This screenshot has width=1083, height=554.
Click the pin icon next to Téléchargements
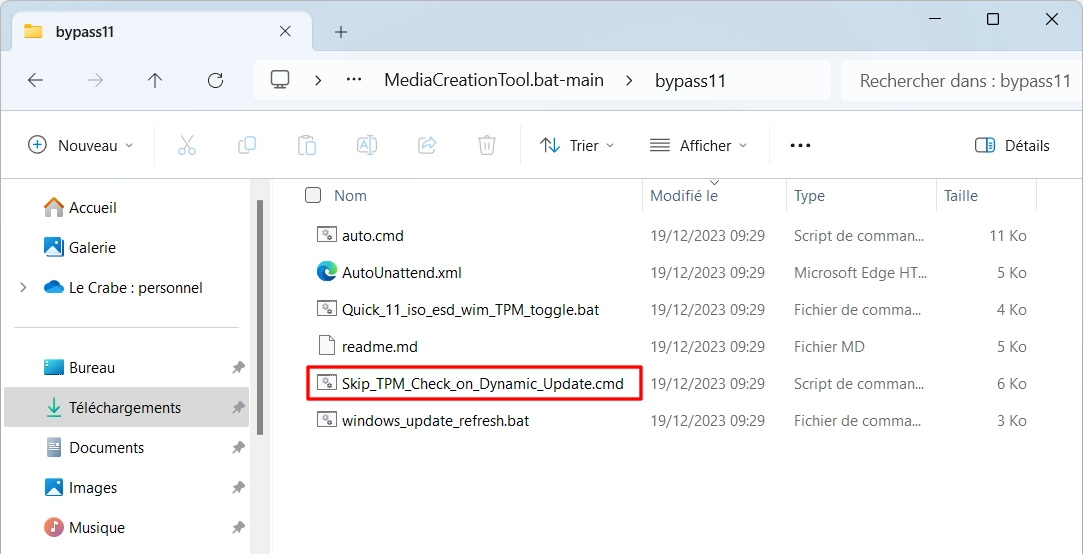(238, 408)
